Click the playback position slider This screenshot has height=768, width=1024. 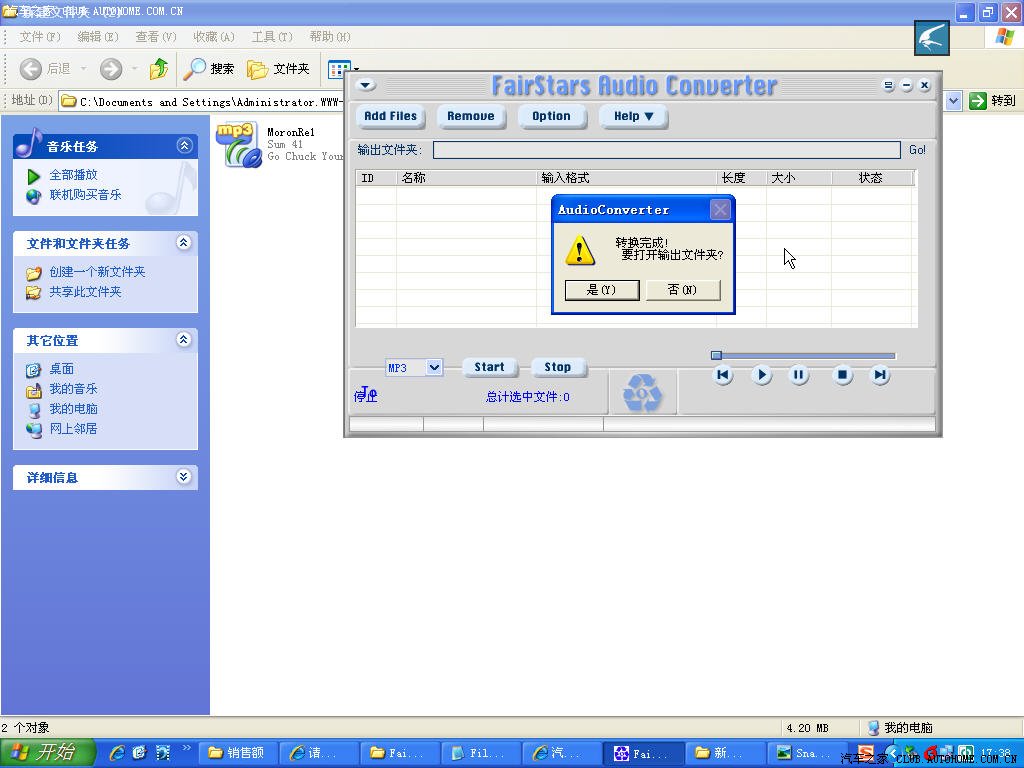[x=805, y=356]
